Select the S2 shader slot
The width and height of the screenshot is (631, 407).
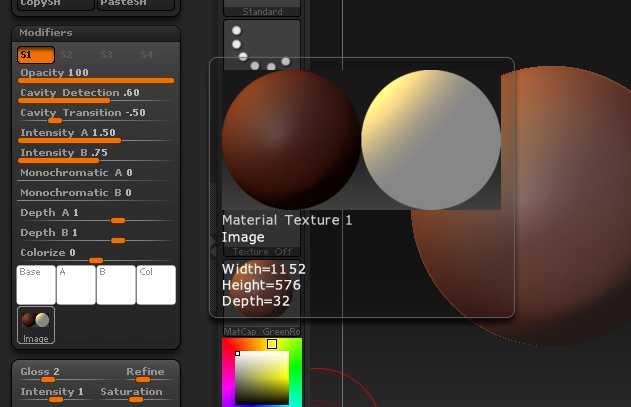pyautogui.click(x=67, y=55)
